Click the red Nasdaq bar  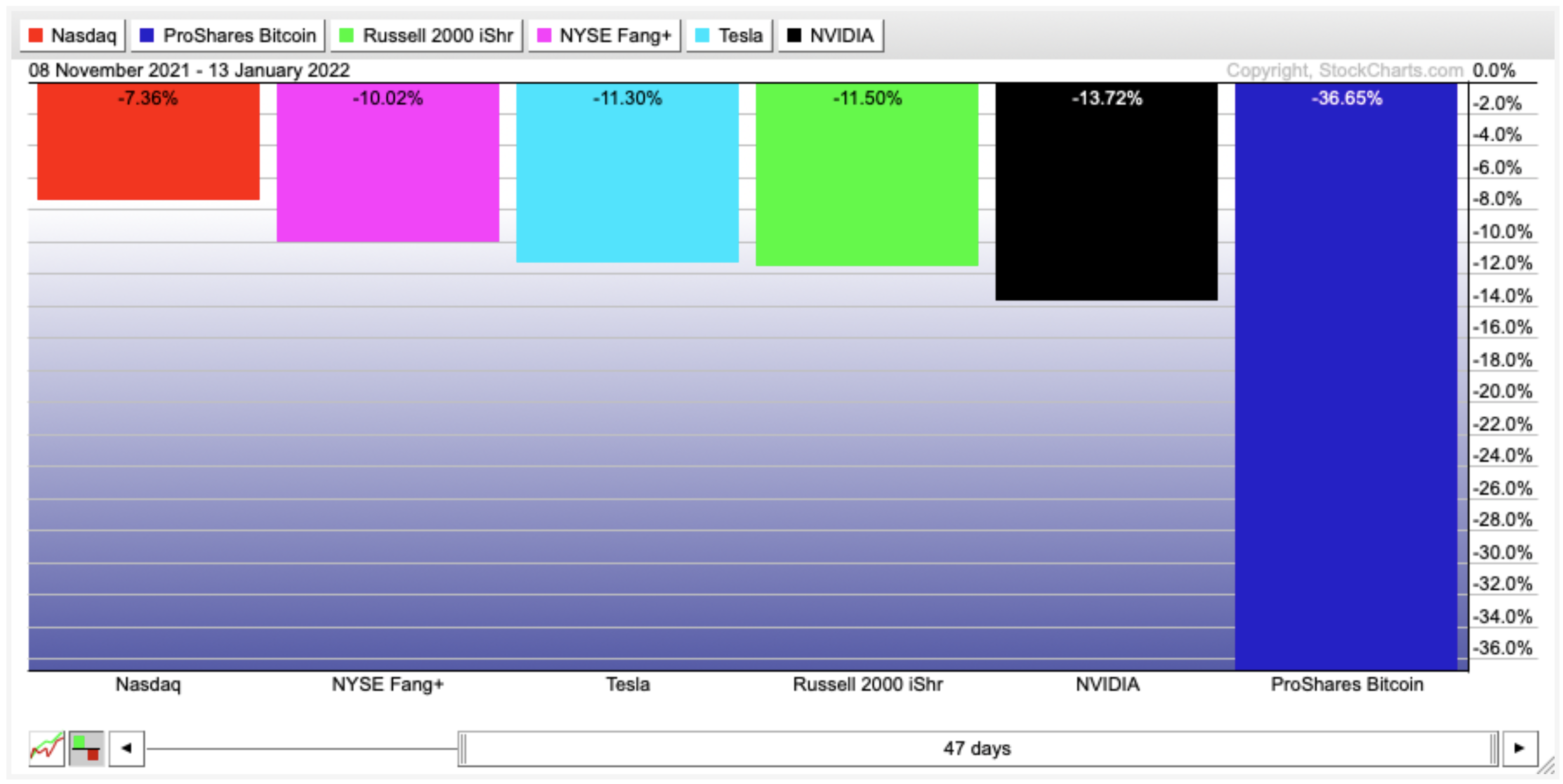(149, 141)
